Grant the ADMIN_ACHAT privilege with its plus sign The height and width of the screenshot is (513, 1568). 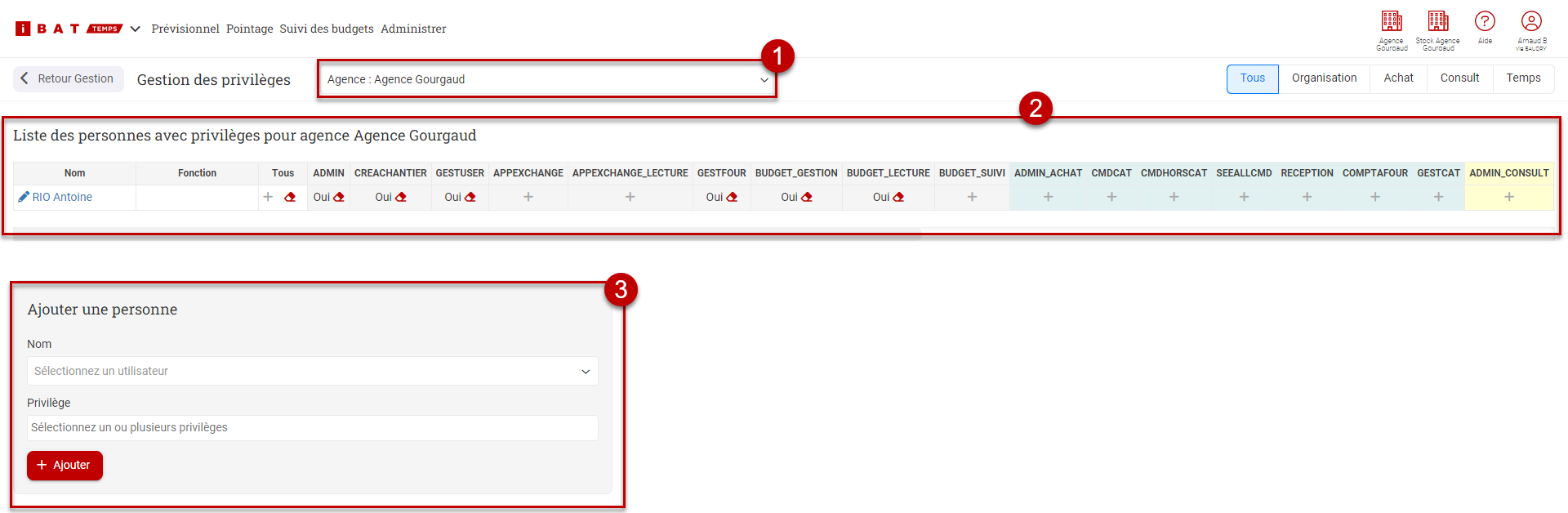click(x=1048, y=197)
